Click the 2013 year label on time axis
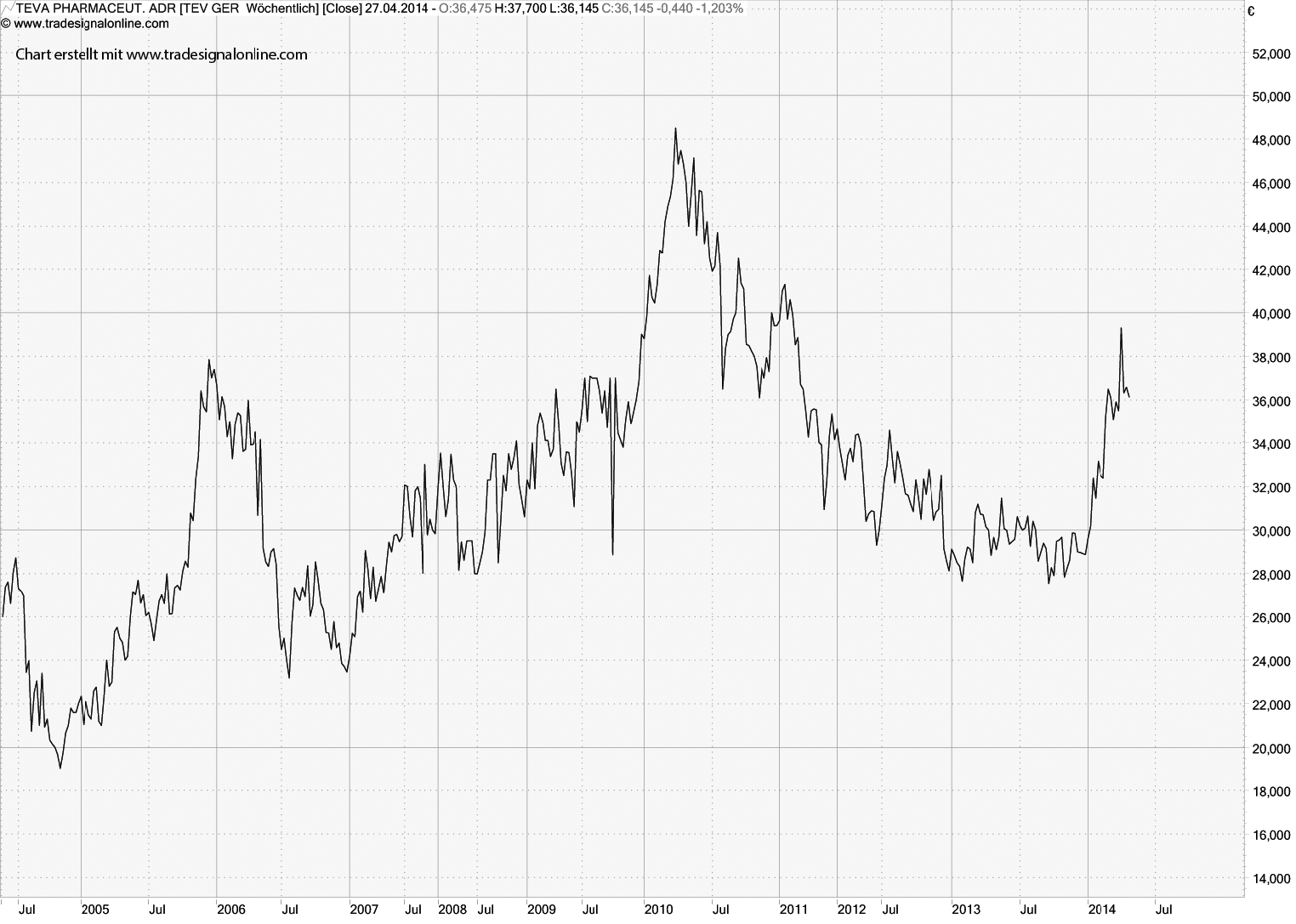The width and height of the screenshot is (1296, 924). click(966, 910)
